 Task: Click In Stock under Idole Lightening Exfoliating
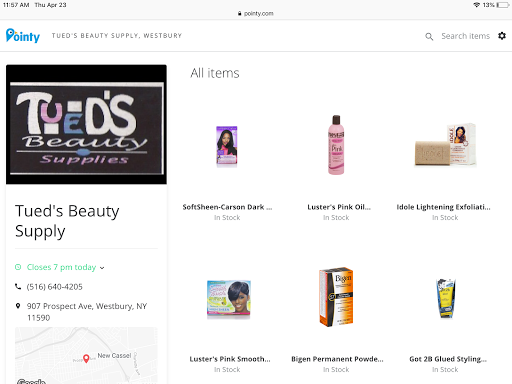tap(445, 217)
